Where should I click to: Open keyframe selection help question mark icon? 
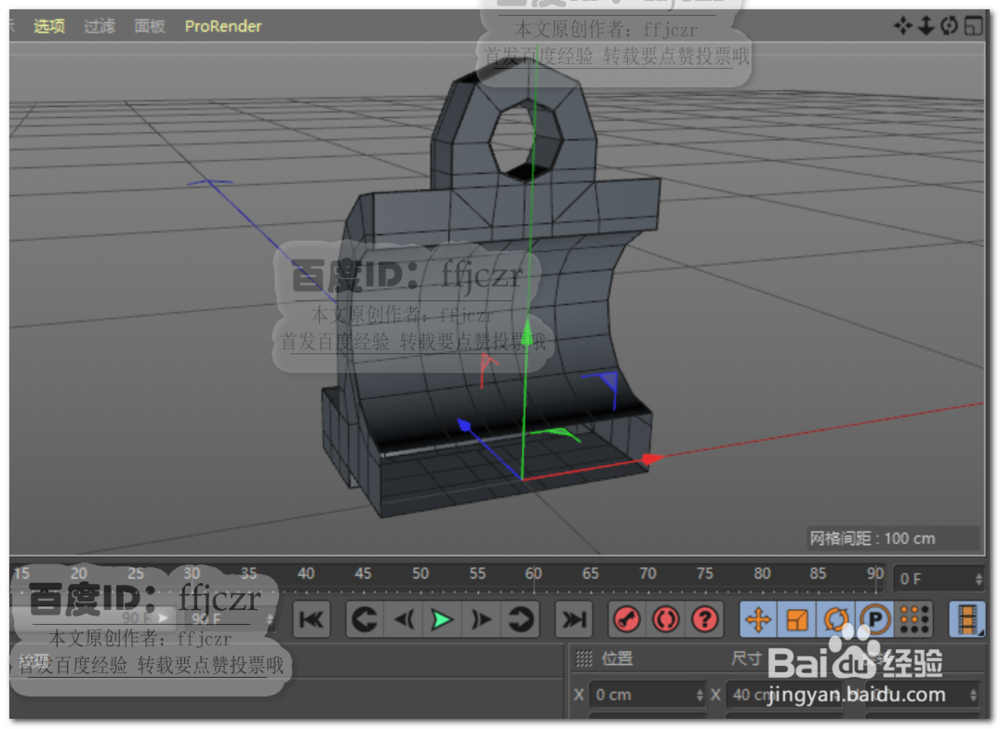[703, 620]
